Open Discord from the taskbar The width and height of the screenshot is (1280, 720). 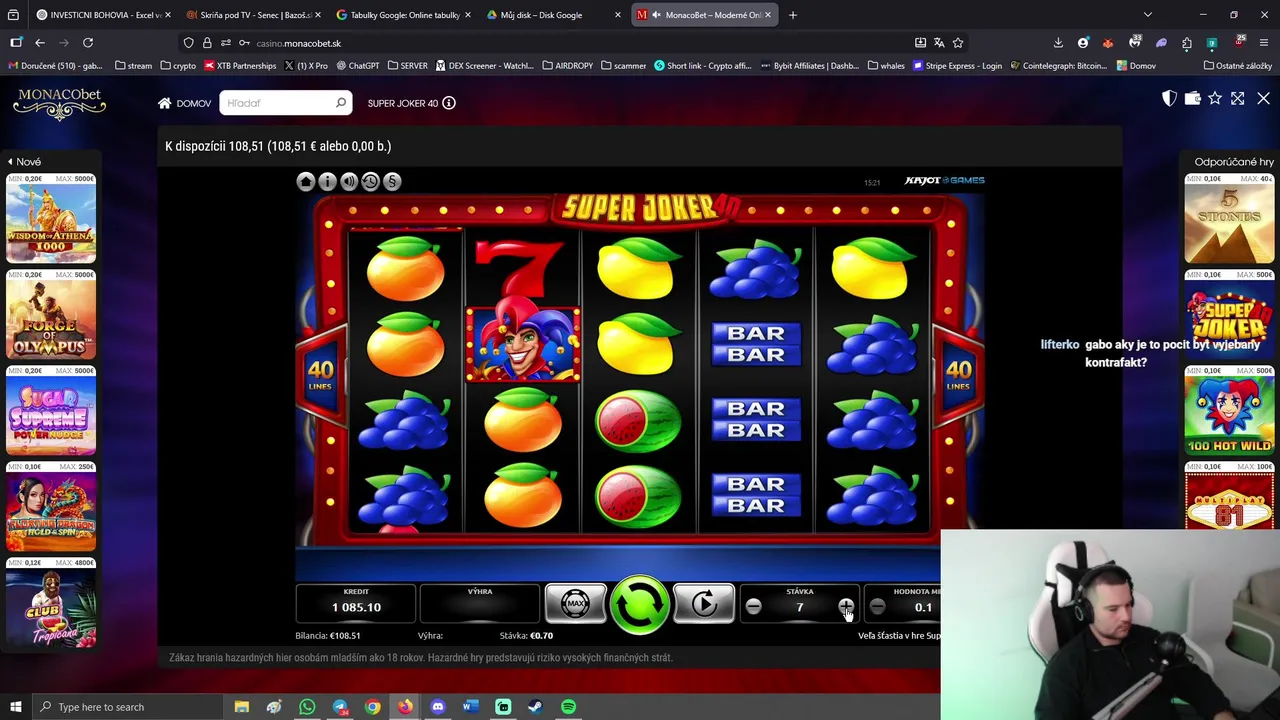437,707
